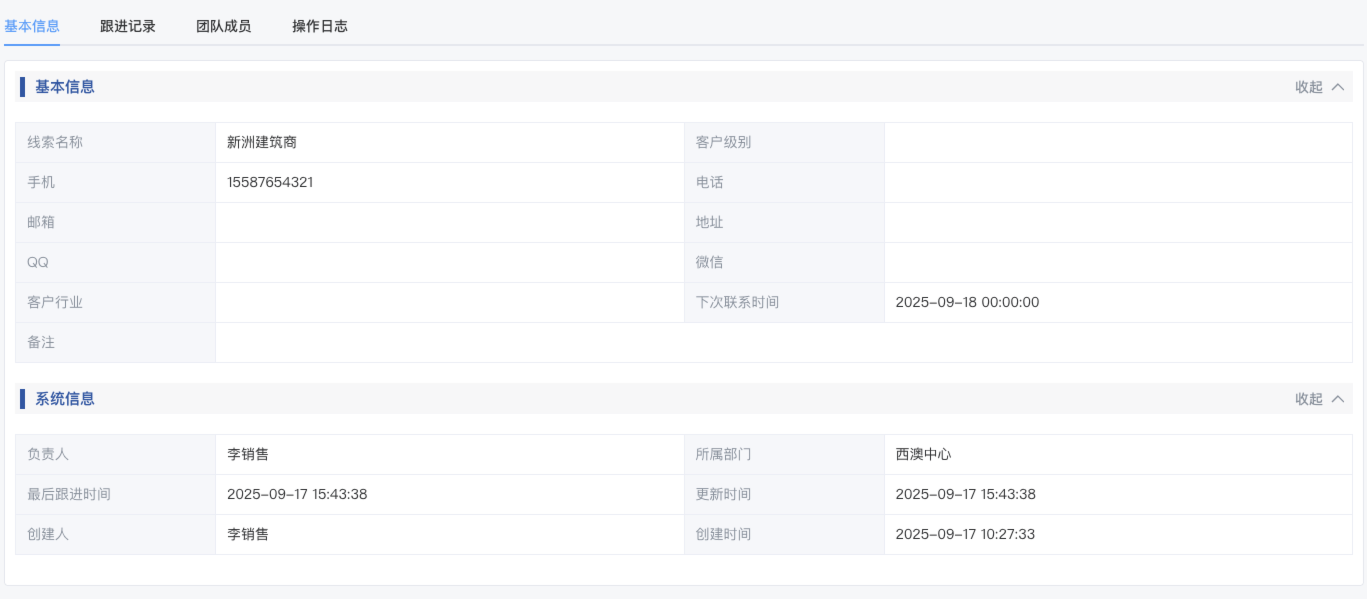Click the 系统信息 section heading
This screenshot has height=599, width=1367.
tap(65, 399)
